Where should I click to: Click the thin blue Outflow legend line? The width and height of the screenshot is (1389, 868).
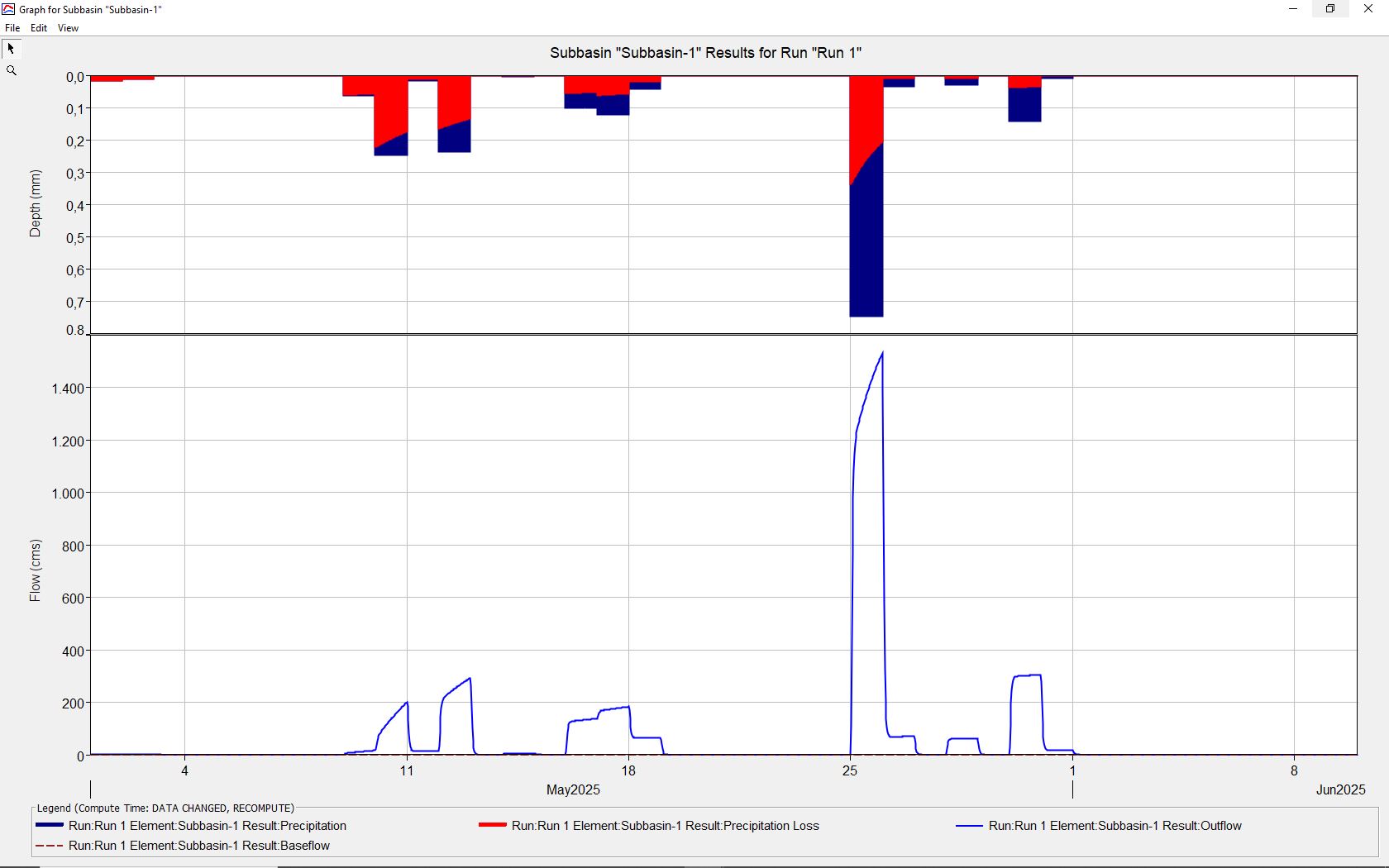pyautogui.click(x=969, y=826)
